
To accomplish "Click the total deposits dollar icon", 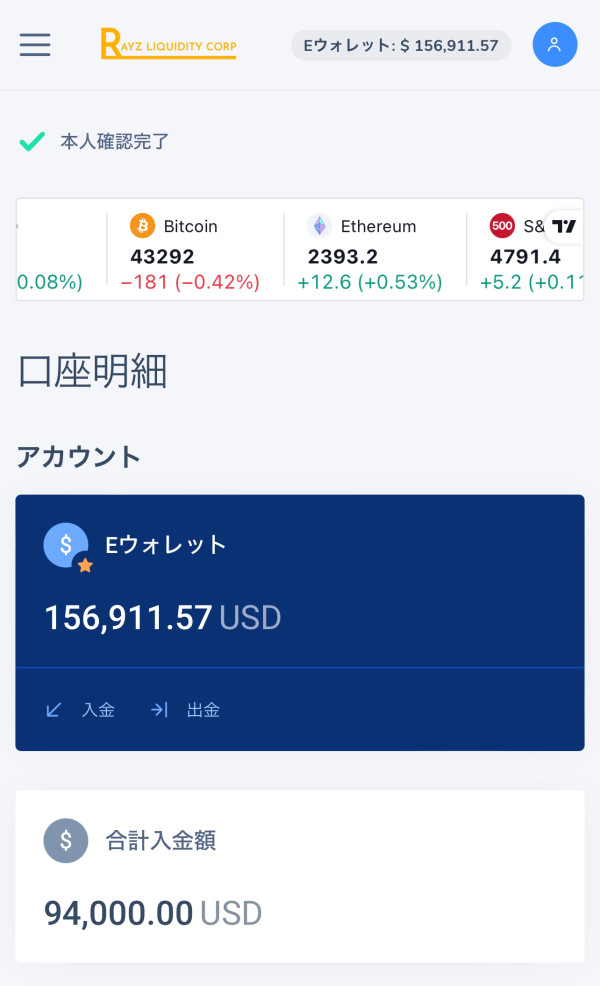I will [x=66, y=840].
